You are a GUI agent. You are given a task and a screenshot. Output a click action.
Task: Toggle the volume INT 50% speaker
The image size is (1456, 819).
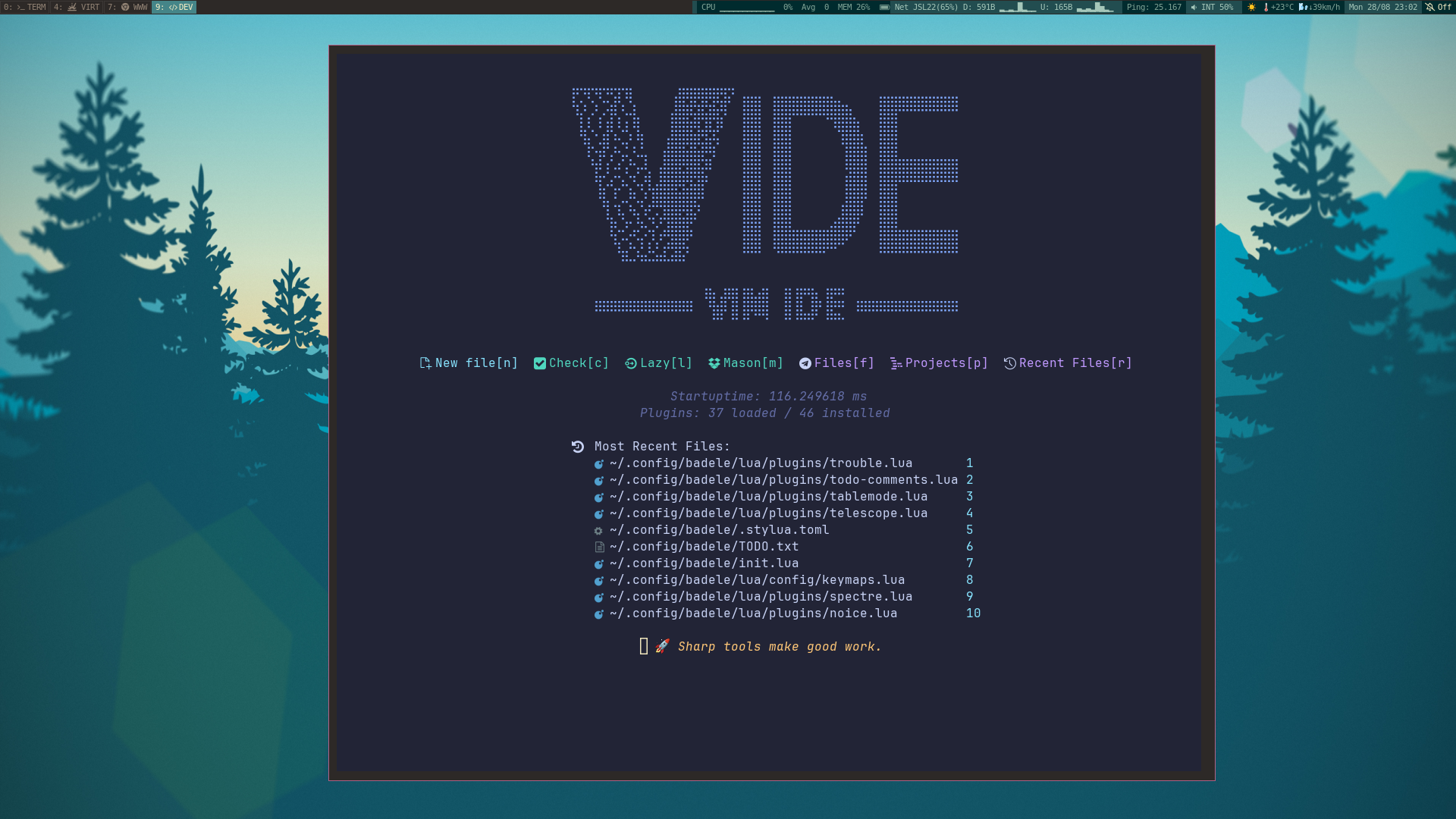tap(1212, 7)
